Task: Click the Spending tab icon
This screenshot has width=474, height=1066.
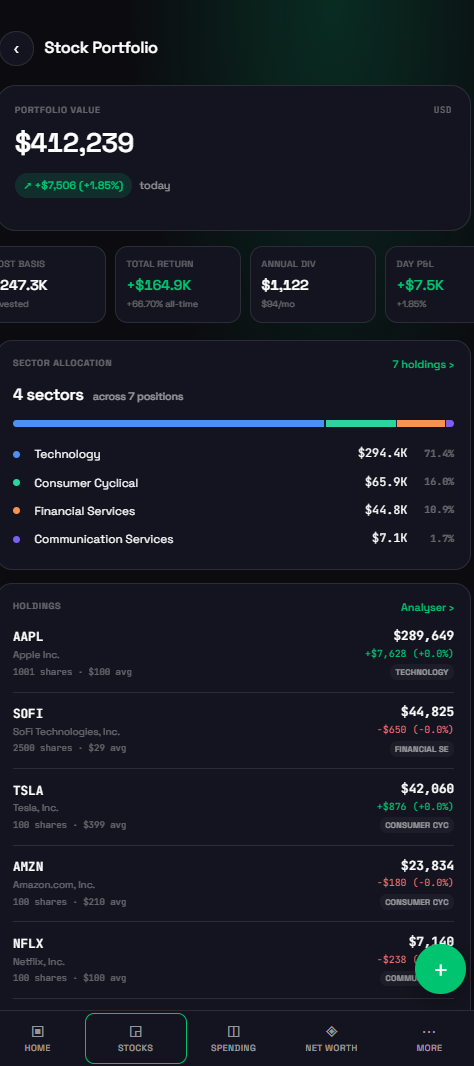Action: pyautogui.click(x=233, y=1031)
